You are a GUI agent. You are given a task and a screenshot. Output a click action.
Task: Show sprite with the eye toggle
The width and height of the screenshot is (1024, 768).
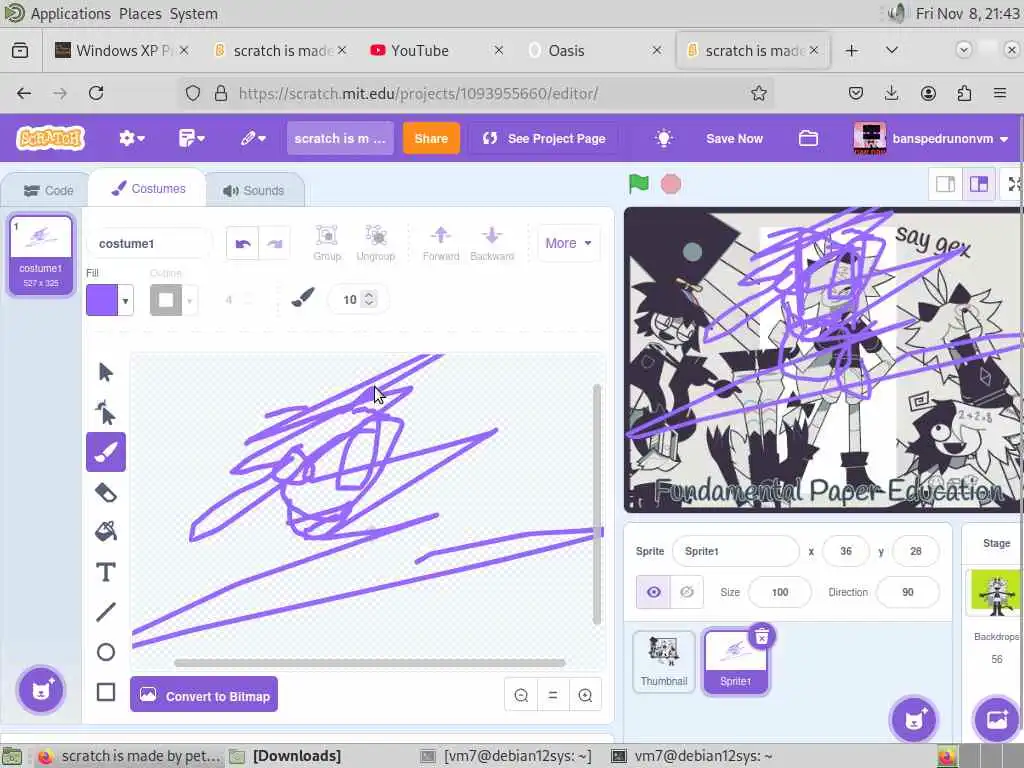(x=654, y=592)
